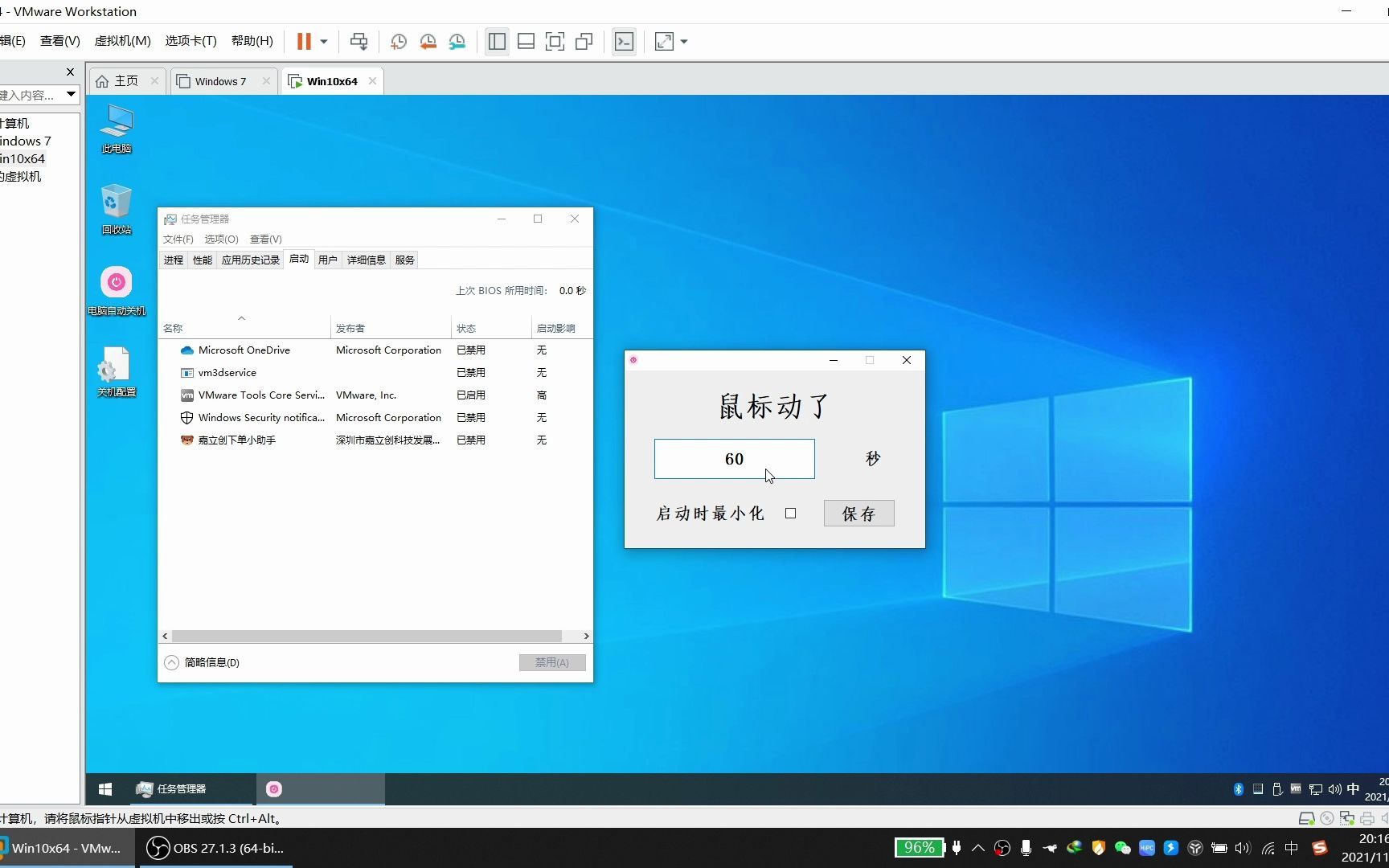Open the 帮助(H) menu
The image size is (1389, 868).
point(252,41)
